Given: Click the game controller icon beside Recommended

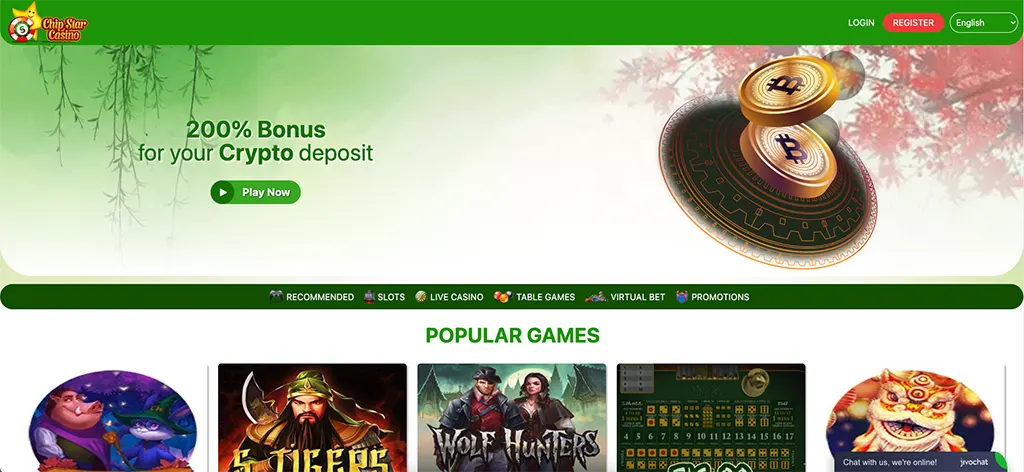Looking at the screenshot, I should [x=276, y=296].
